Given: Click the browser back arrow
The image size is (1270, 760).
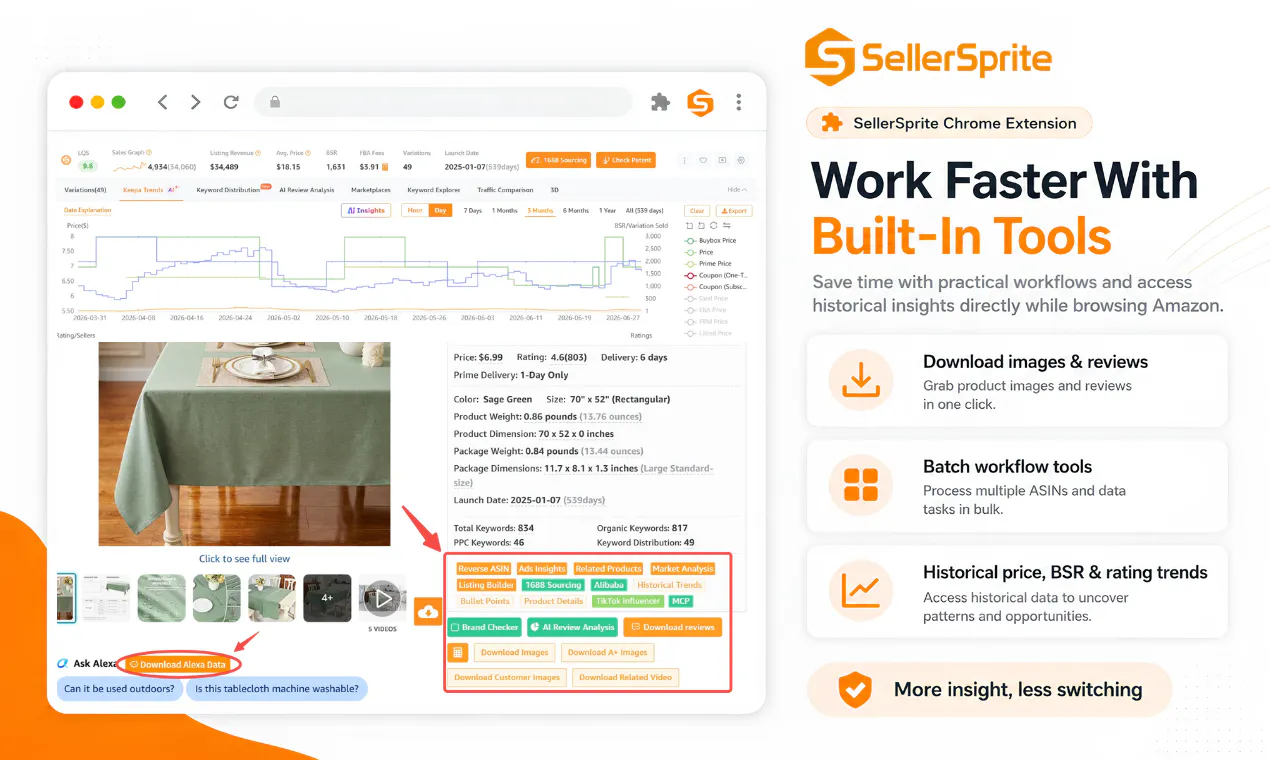Looking at the screenshot, I should 163,102.
